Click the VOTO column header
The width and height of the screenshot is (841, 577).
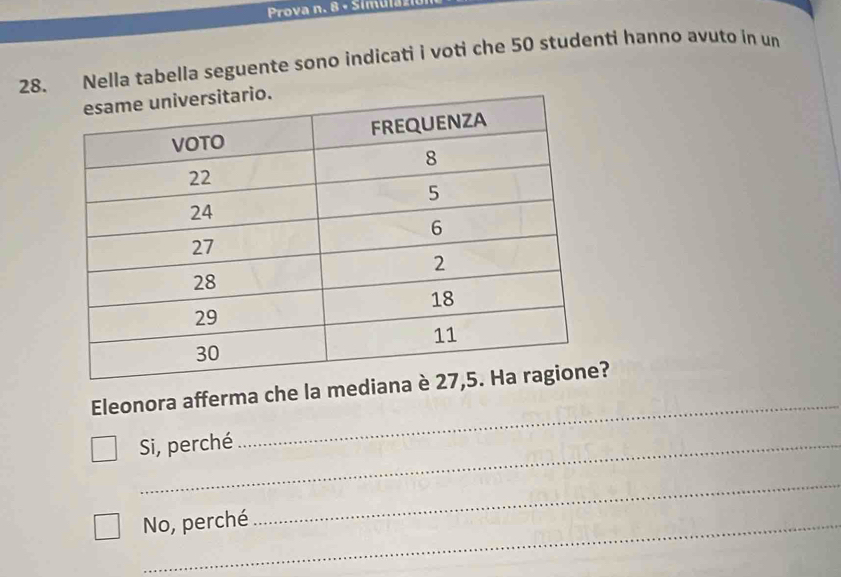tap(198, 143)
